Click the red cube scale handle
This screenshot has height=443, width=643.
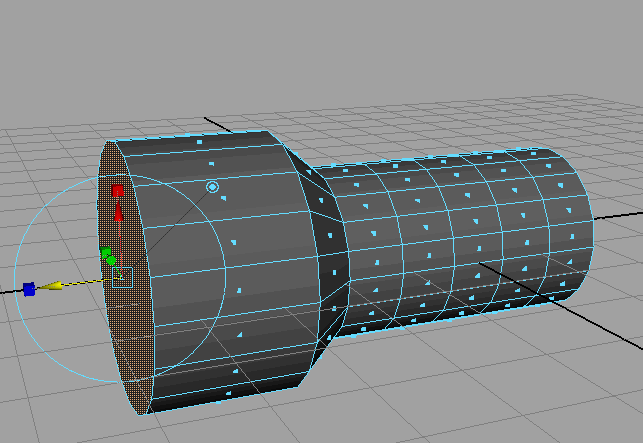117,190
